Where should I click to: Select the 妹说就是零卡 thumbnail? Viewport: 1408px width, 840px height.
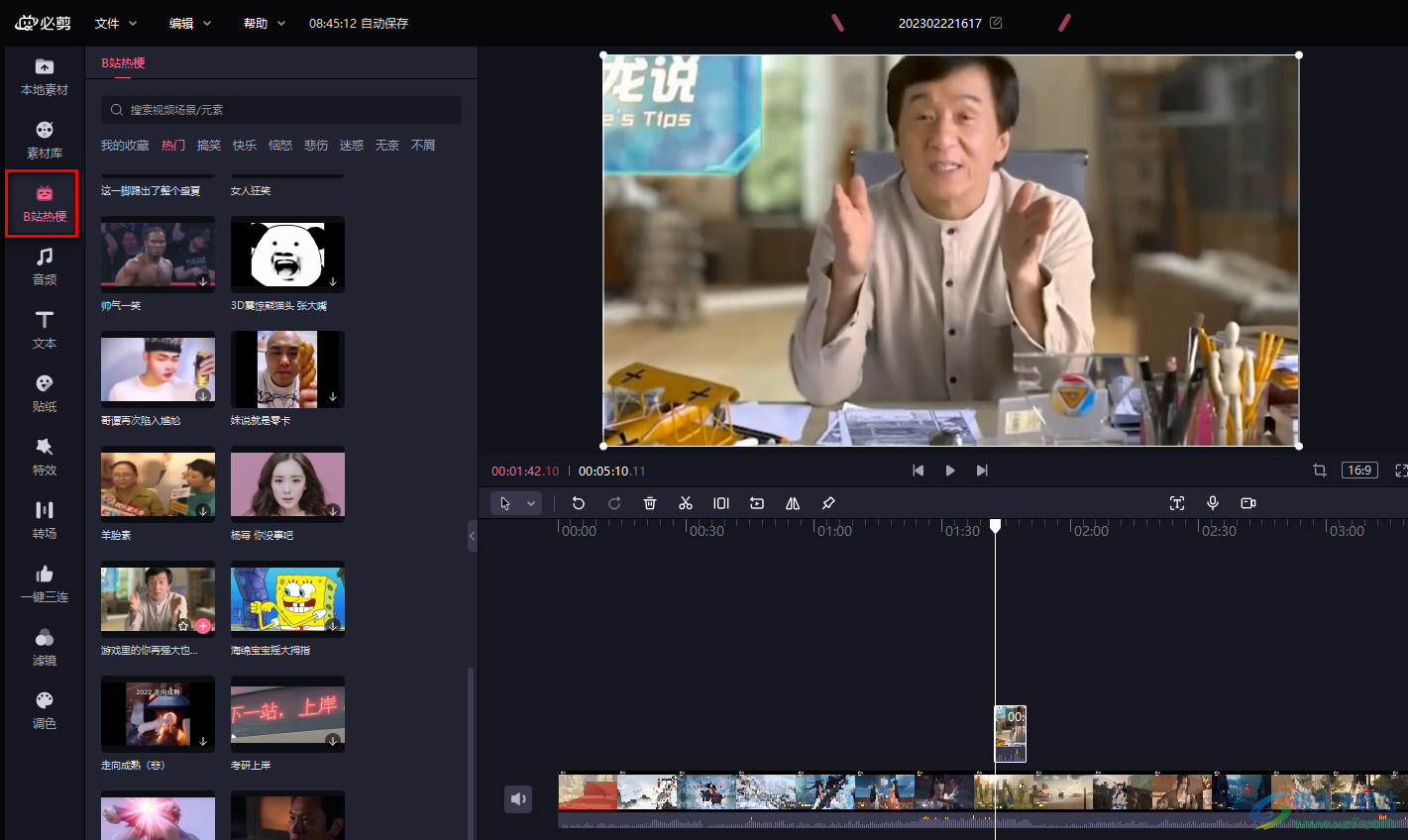[287, 369]
